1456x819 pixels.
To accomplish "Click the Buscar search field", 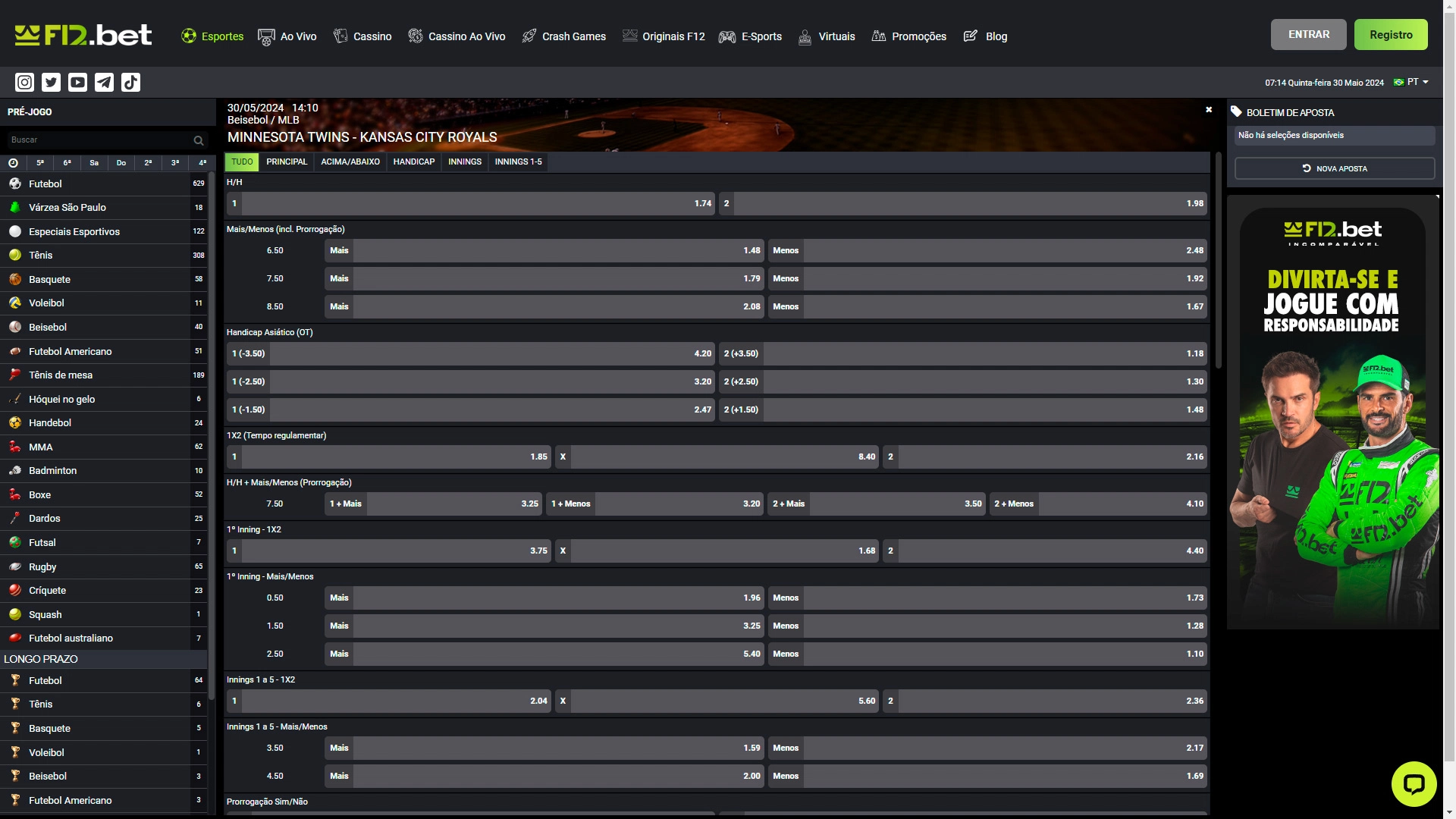I will click(x=97, y=140).
